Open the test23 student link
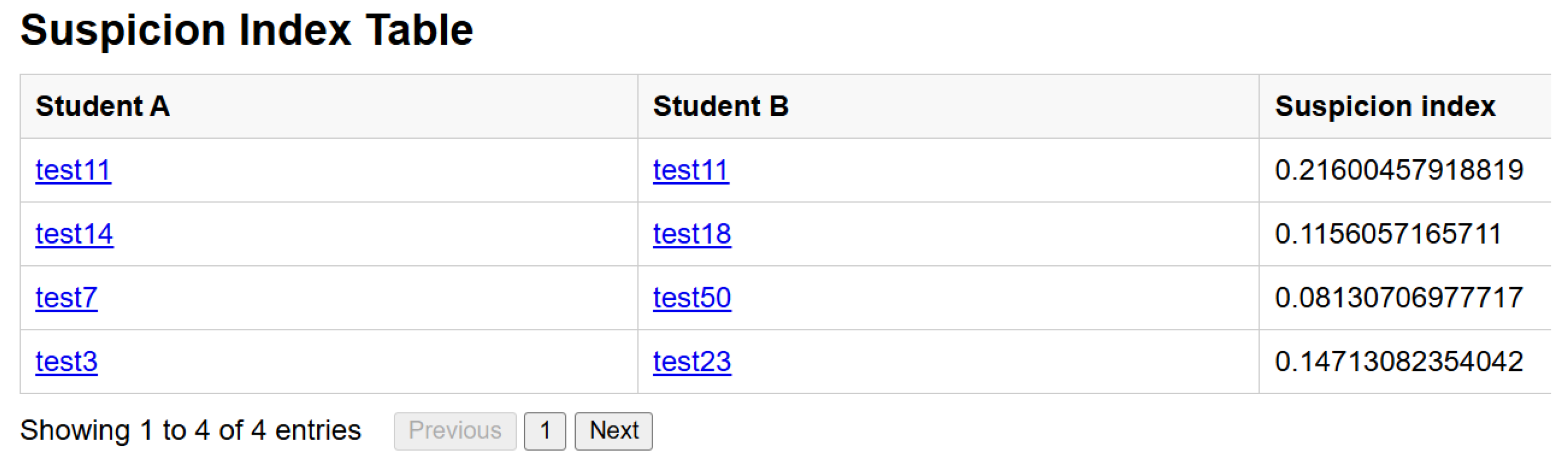The width and height of the screenshot is (1568, 463). 692,362
